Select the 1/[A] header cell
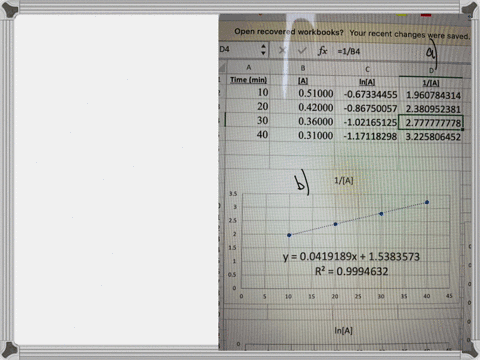 point(431,83)
